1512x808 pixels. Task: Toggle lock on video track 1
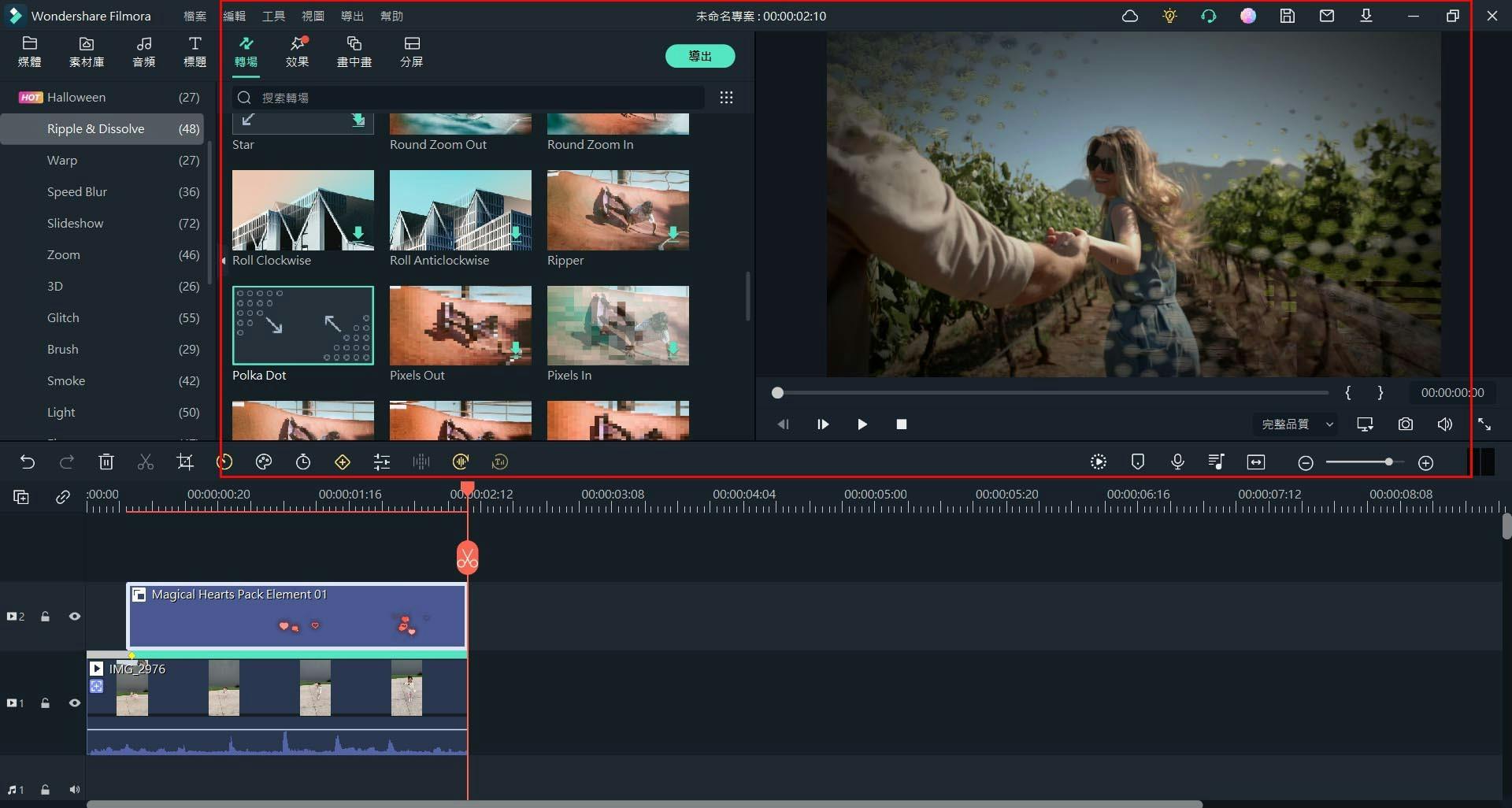pyautogui.click(x=46, y=703)
